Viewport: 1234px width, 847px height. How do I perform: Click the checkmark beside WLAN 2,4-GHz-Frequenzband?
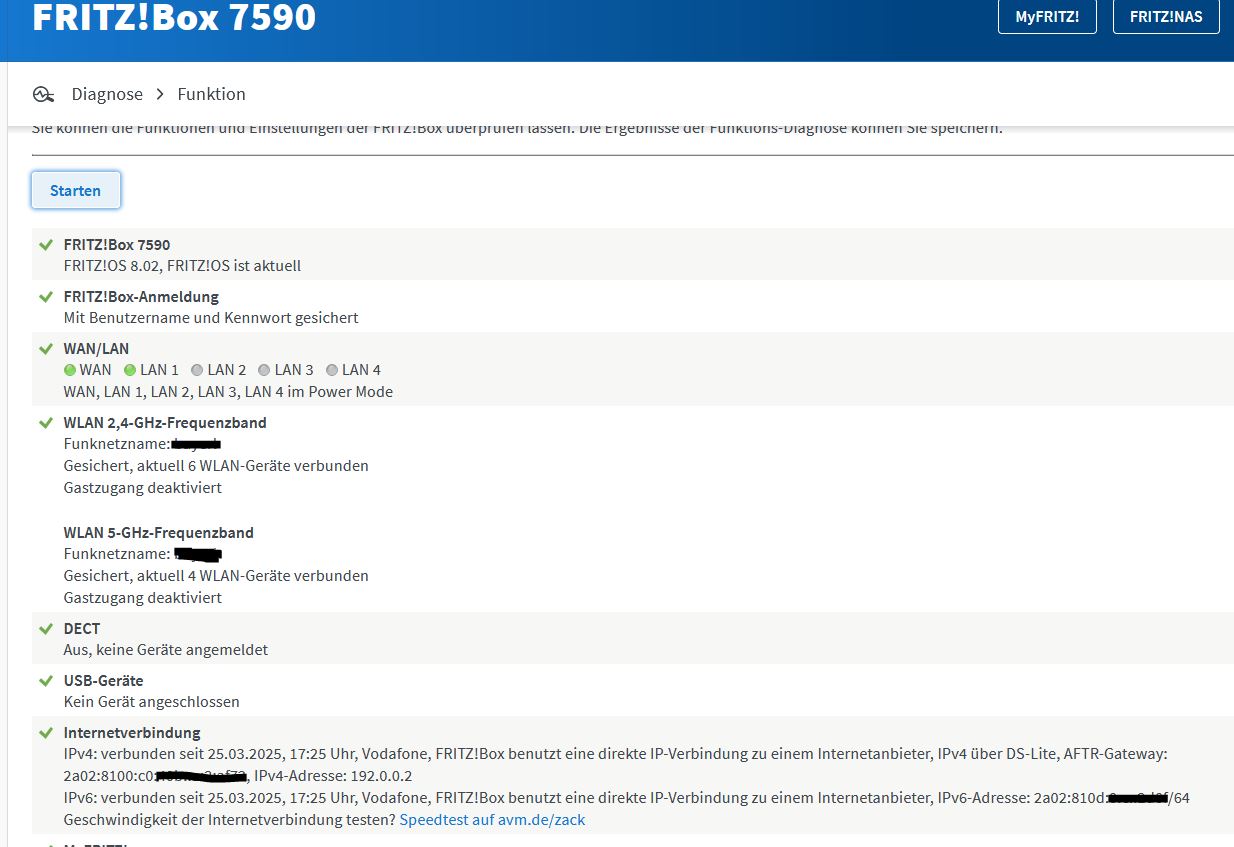(45, 423)
